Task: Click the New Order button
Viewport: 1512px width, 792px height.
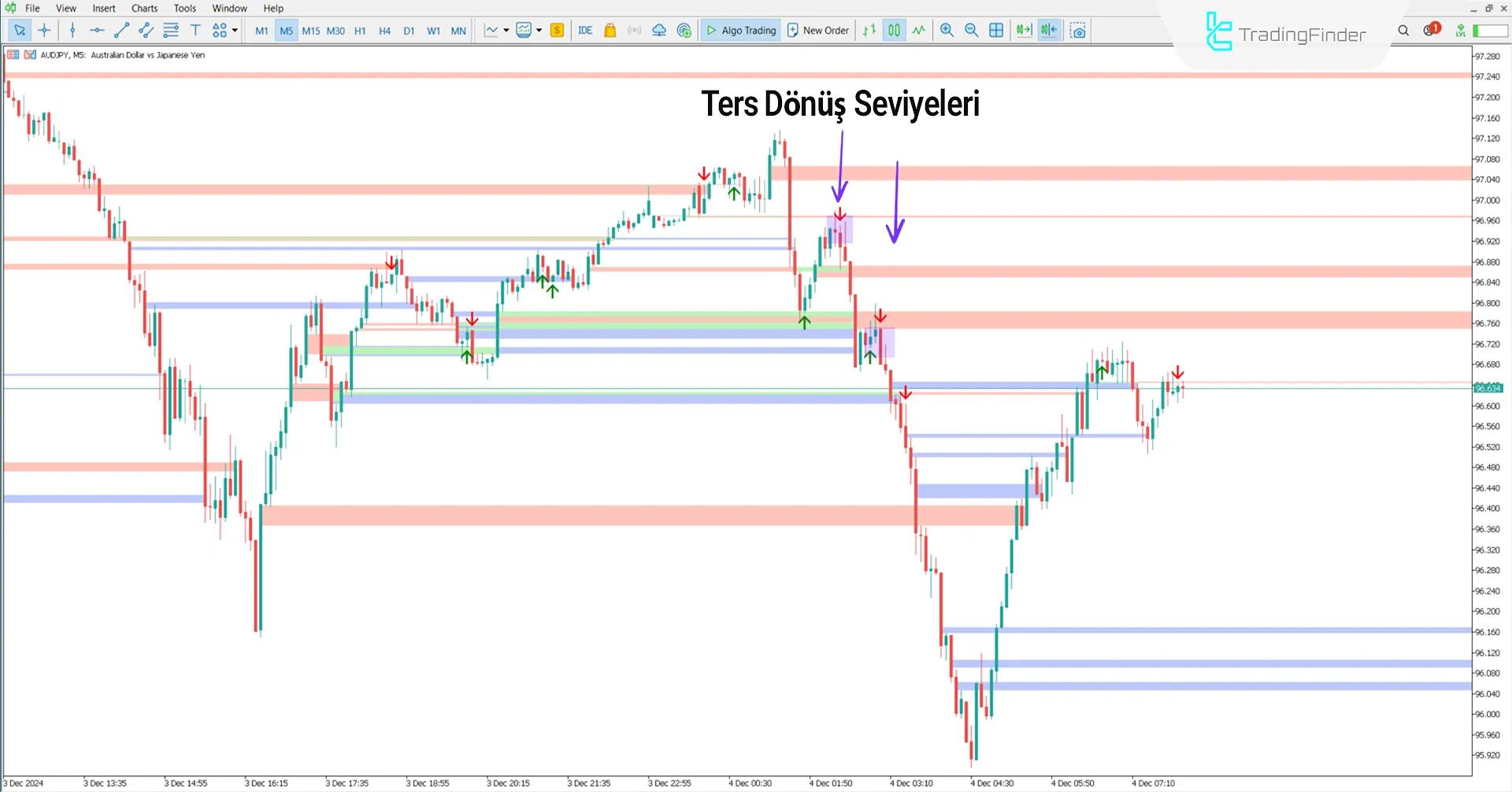Action: pos(817,30)
